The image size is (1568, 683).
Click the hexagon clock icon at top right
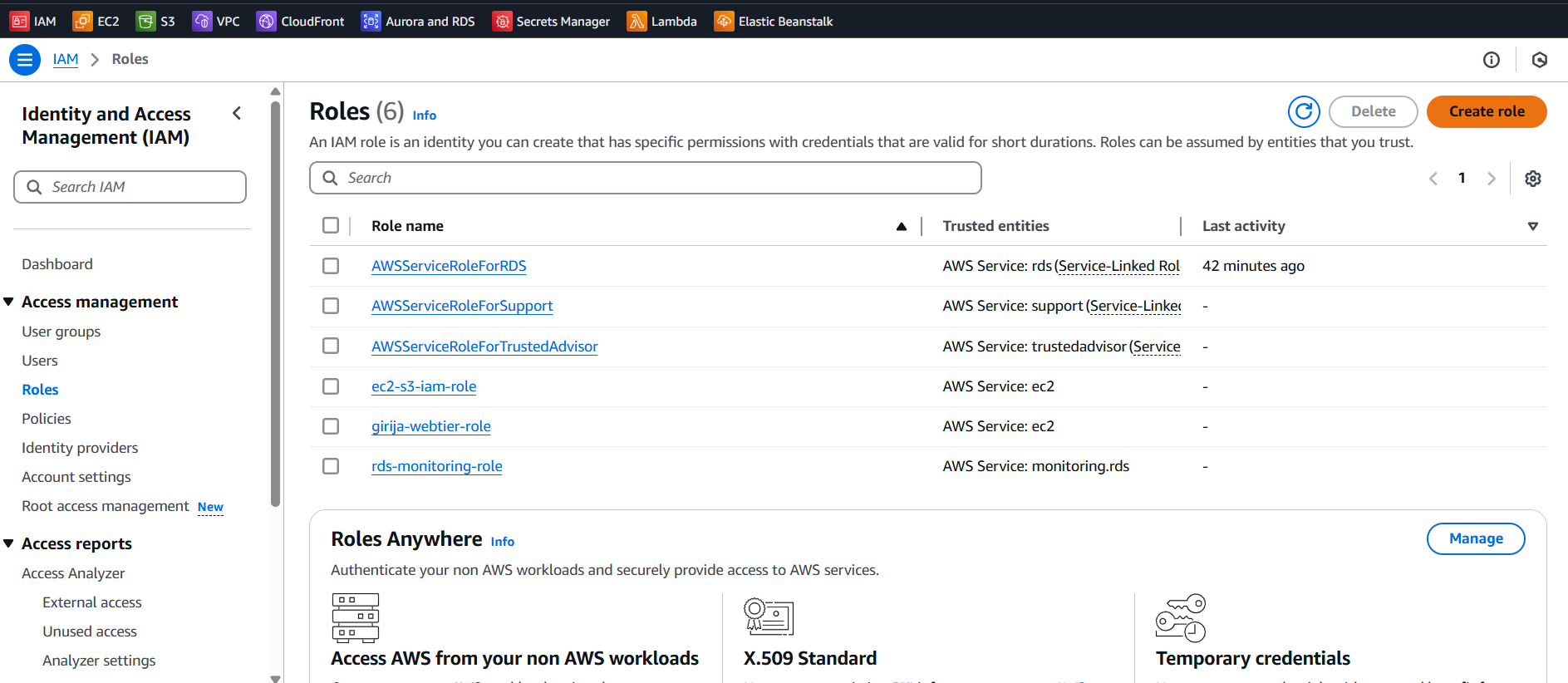[1540, 60]
